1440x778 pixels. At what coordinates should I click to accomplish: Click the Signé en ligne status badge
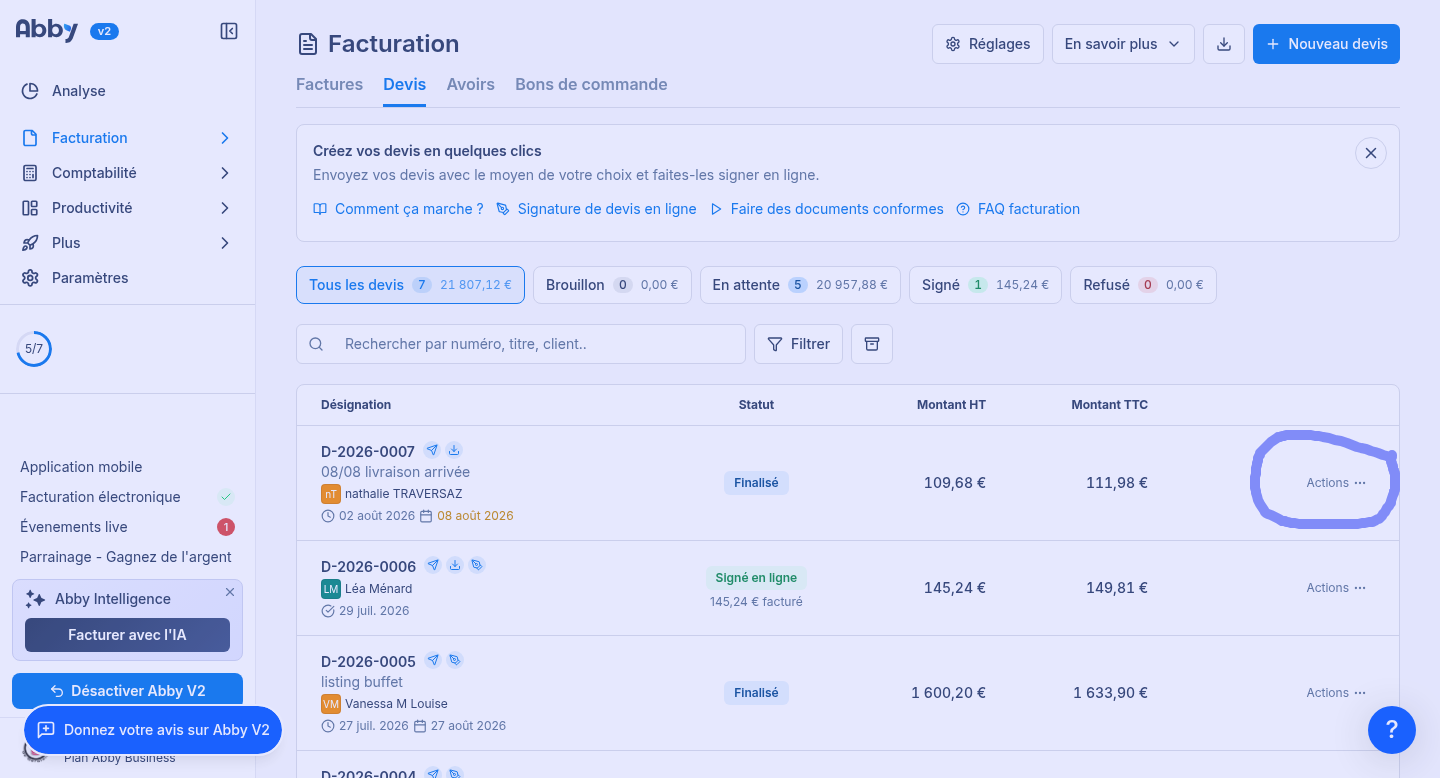pyautogui.click(x=756, y=578)
